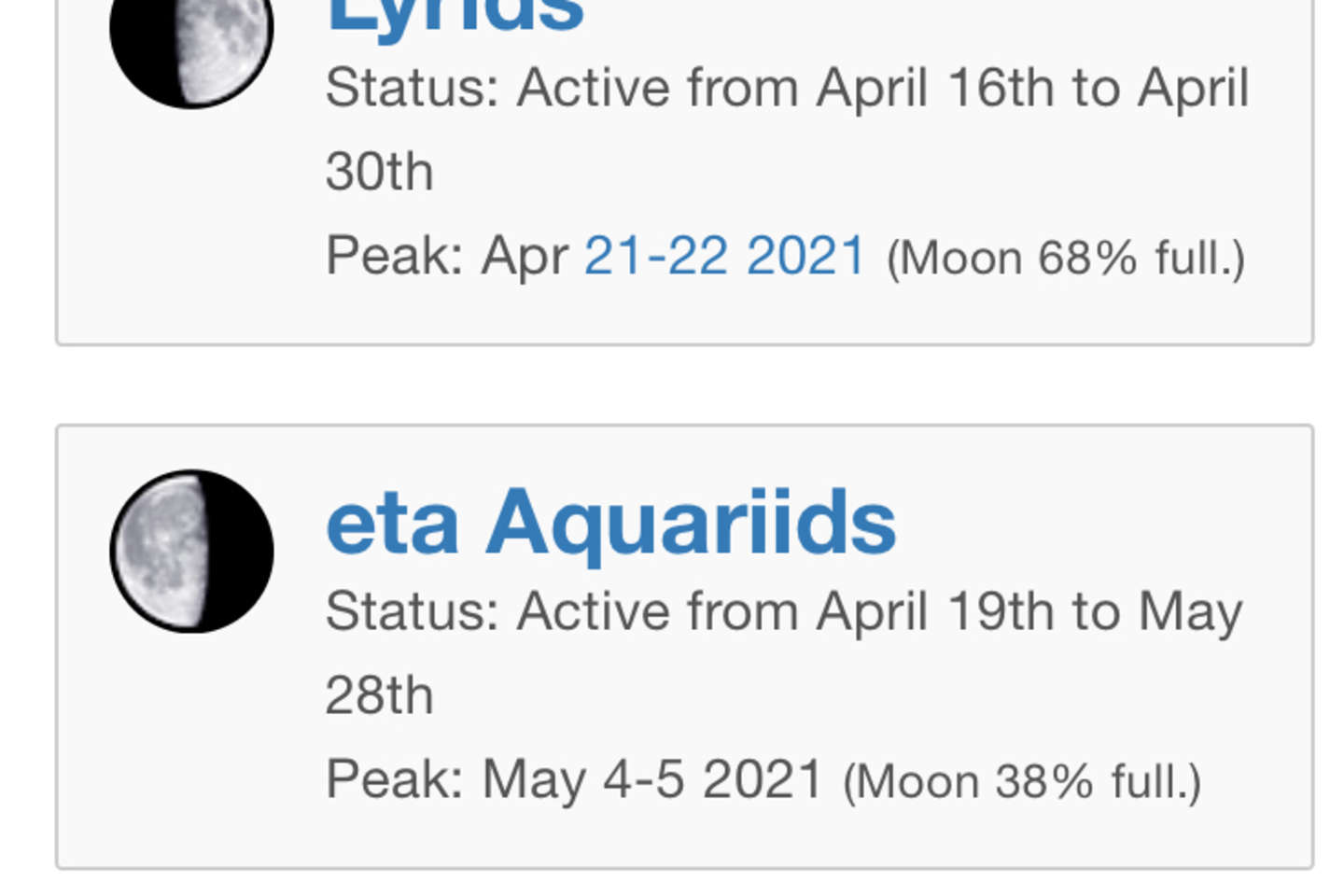1344x896 pixels.
Task: Select the '28th' end date text
Action: pyautogui.click(x=380, y=696)
